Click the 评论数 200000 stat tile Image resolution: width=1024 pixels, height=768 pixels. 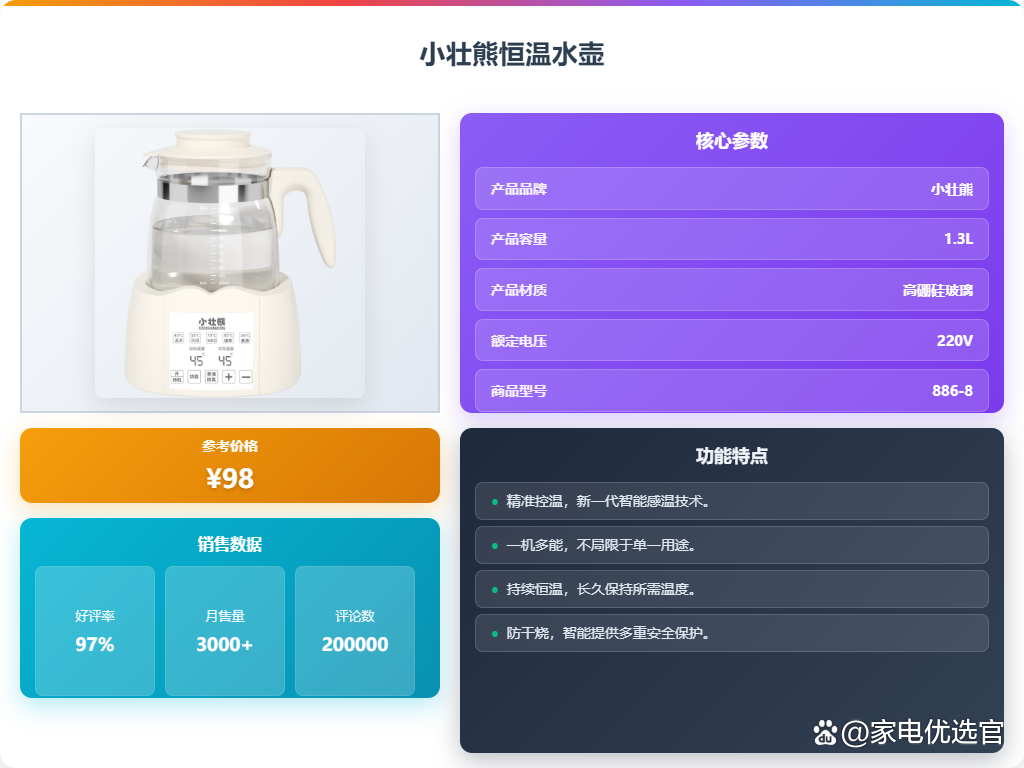355,631
